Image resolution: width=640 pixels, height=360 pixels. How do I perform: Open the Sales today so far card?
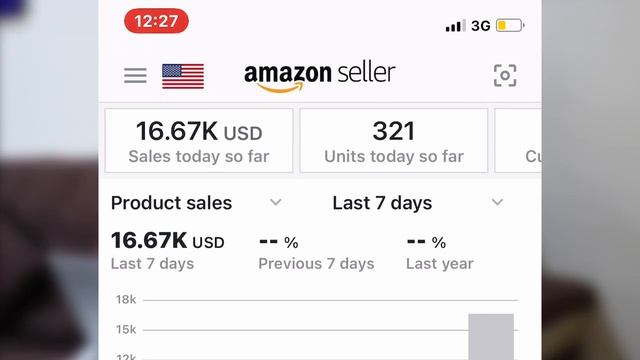click(199, 140)
